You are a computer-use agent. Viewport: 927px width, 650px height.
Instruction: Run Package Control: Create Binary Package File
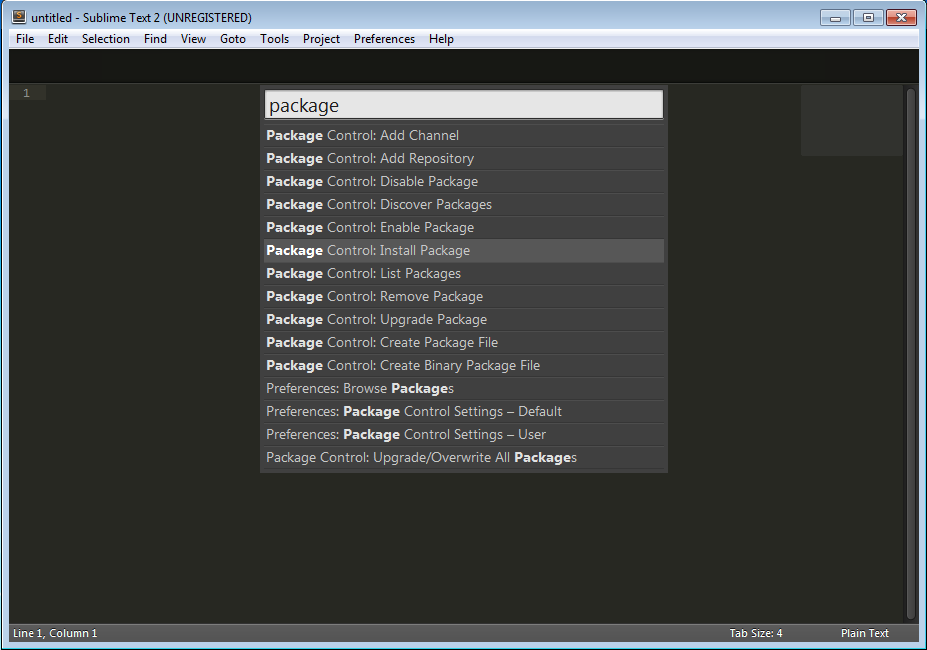464,366
